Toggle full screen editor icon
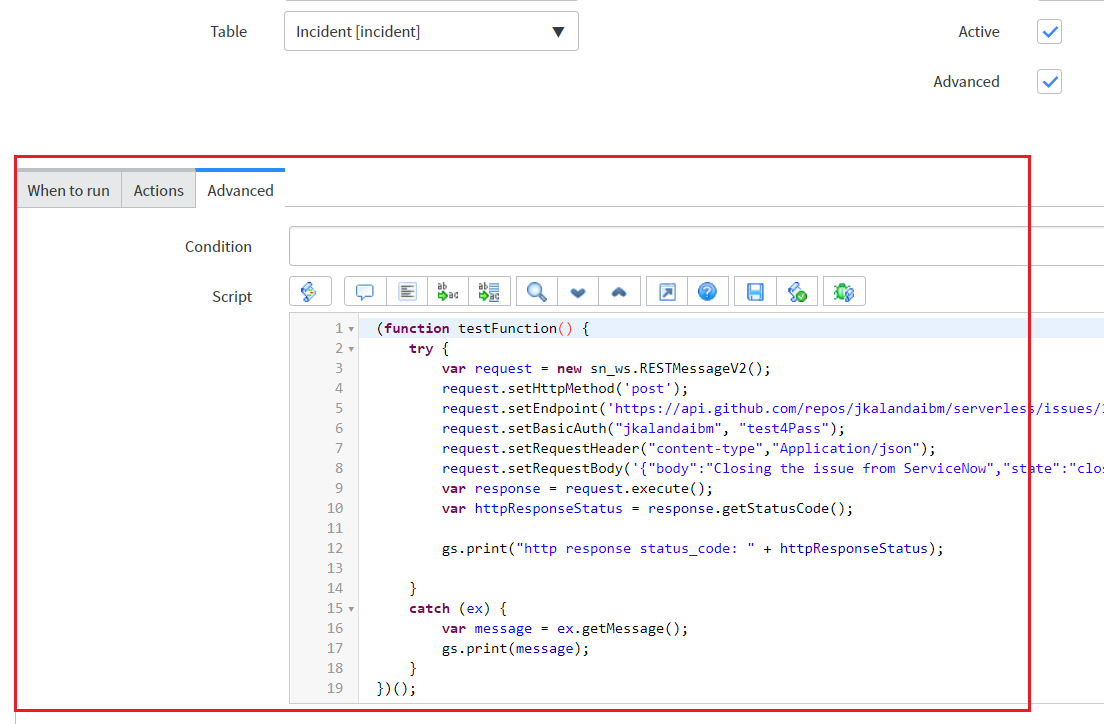Viewport: 1104px width, 724px height. click(667, 292)
